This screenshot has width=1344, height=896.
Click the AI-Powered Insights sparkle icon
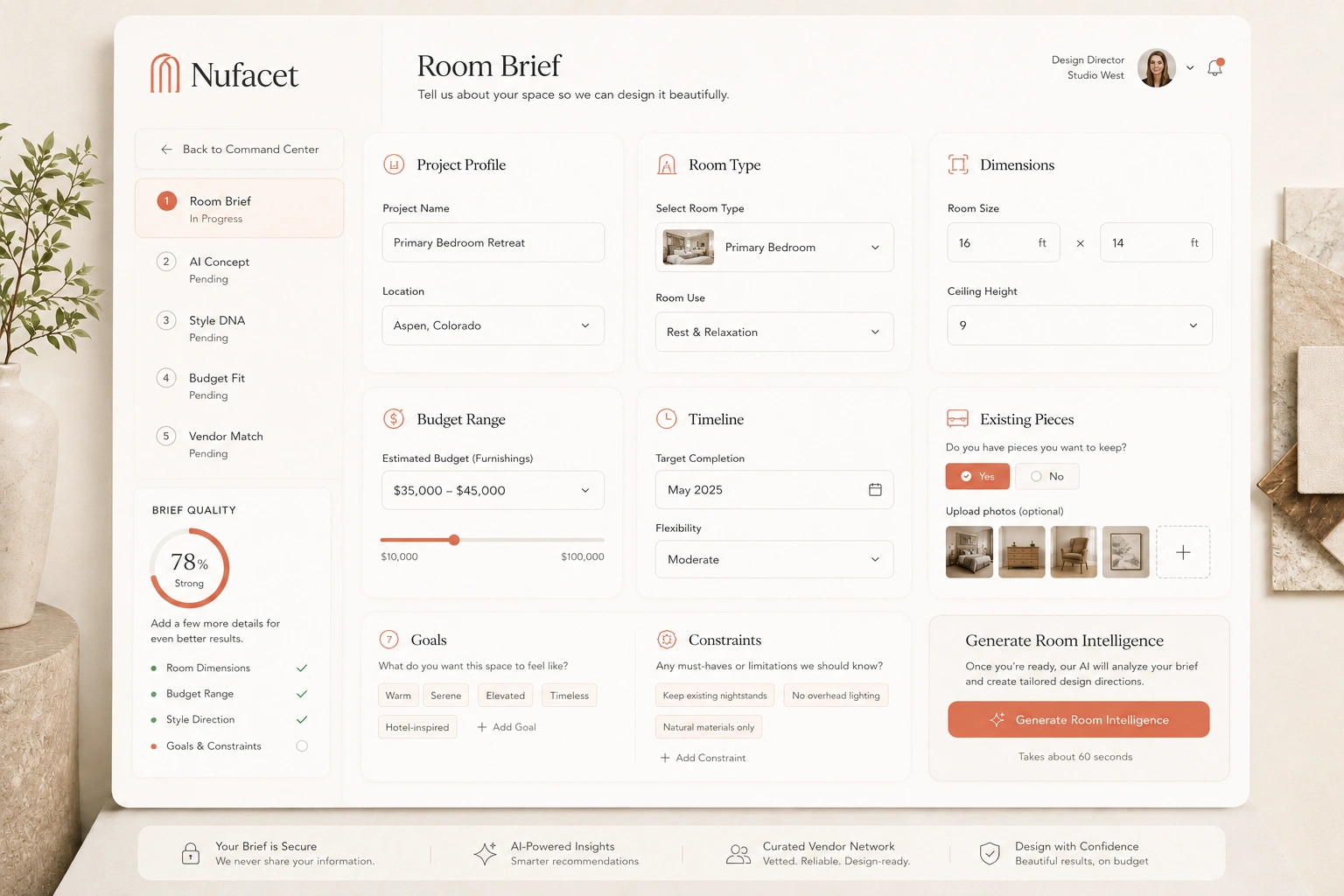[x=485, y=853]
